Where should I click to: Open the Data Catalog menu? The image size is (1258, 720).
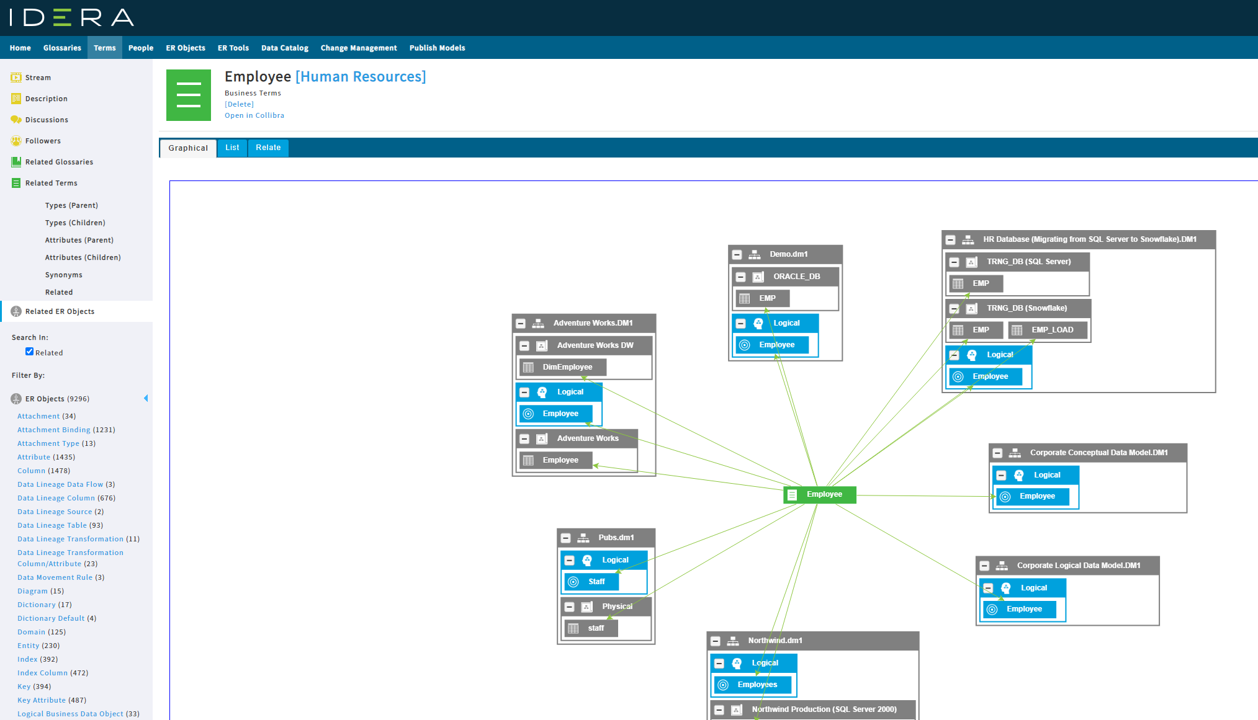285,48
